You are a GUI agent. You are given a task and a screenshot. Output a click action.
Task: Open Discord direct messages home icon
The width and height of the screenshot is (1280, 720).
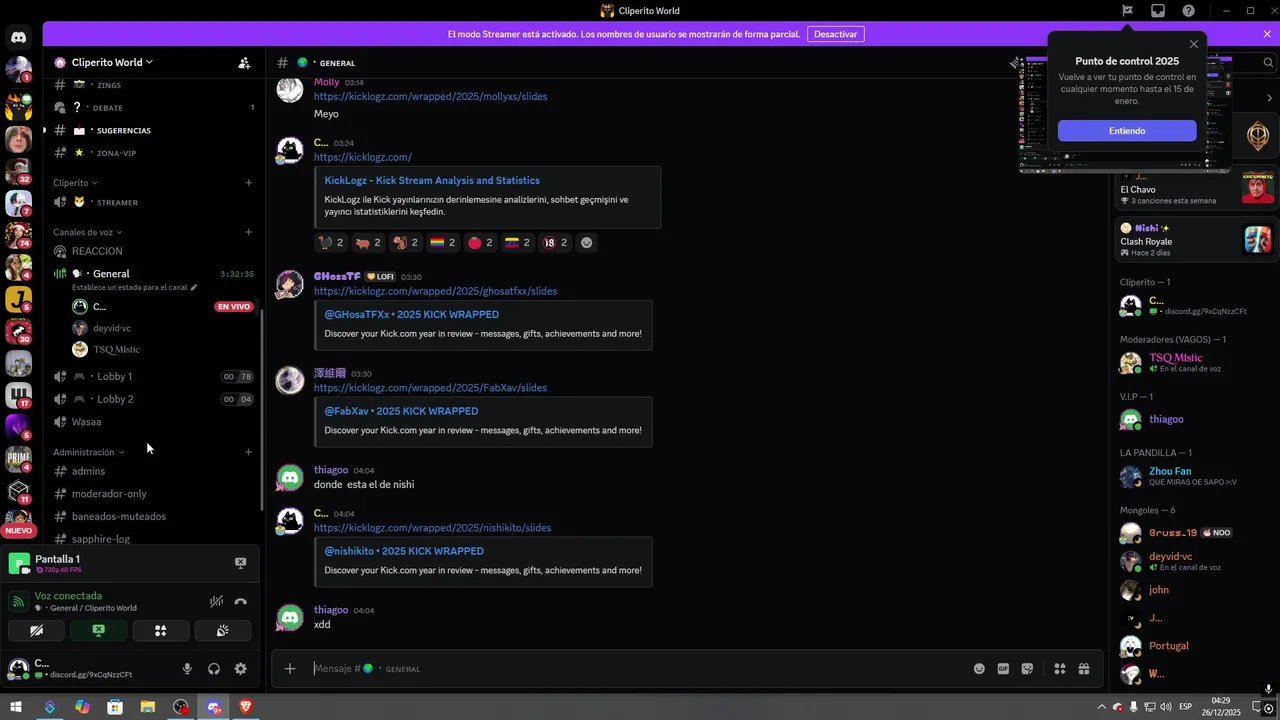click(x=18, y=38)
